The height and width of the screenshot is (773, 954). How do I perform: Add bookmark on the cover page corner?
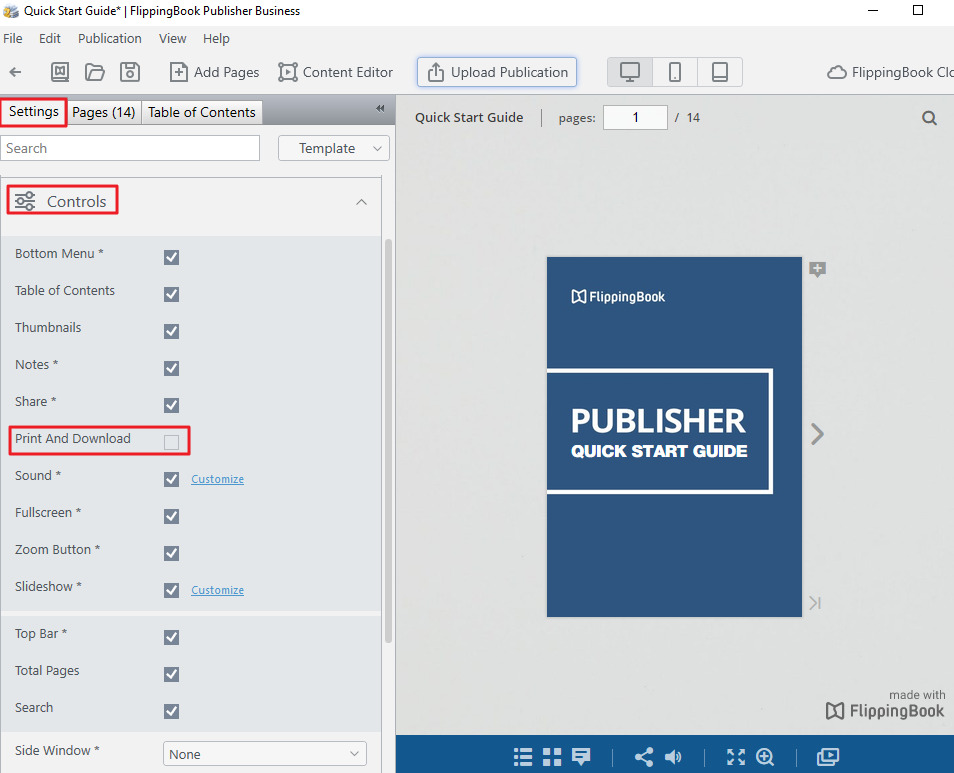point(817,269)
